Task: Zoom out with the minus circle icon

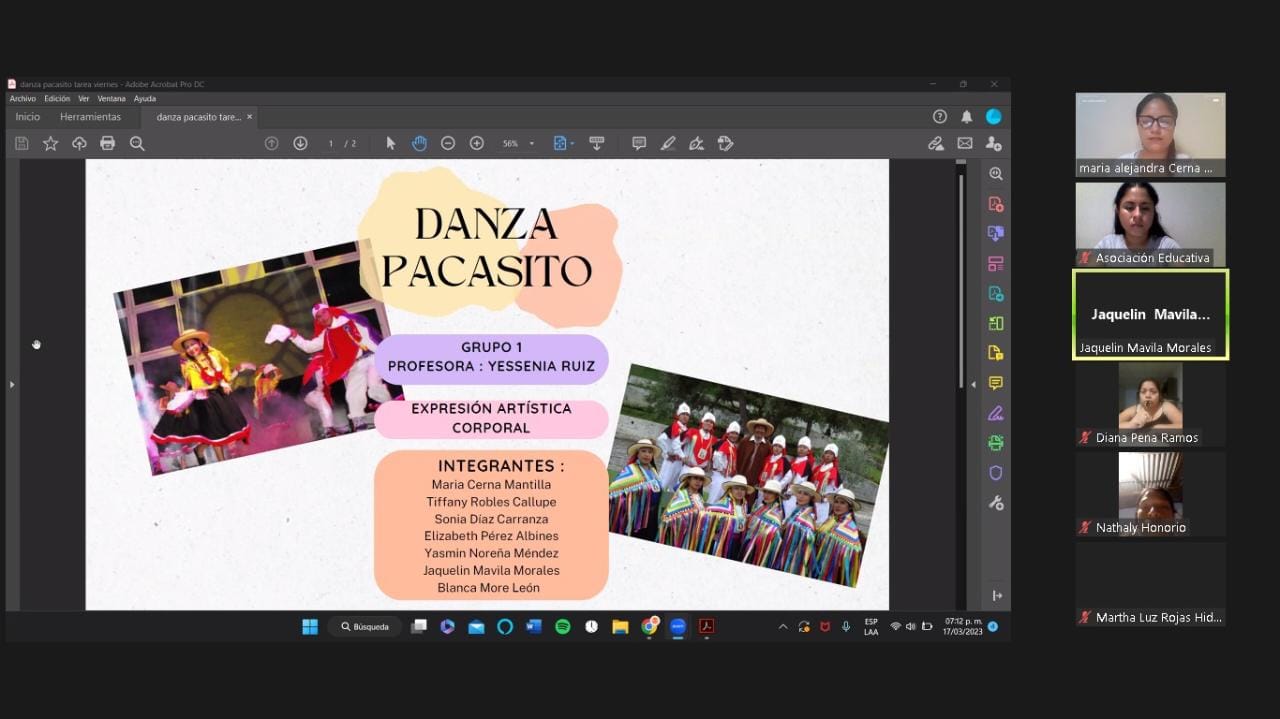Action: pyautogui.click(x=448, y=143)
